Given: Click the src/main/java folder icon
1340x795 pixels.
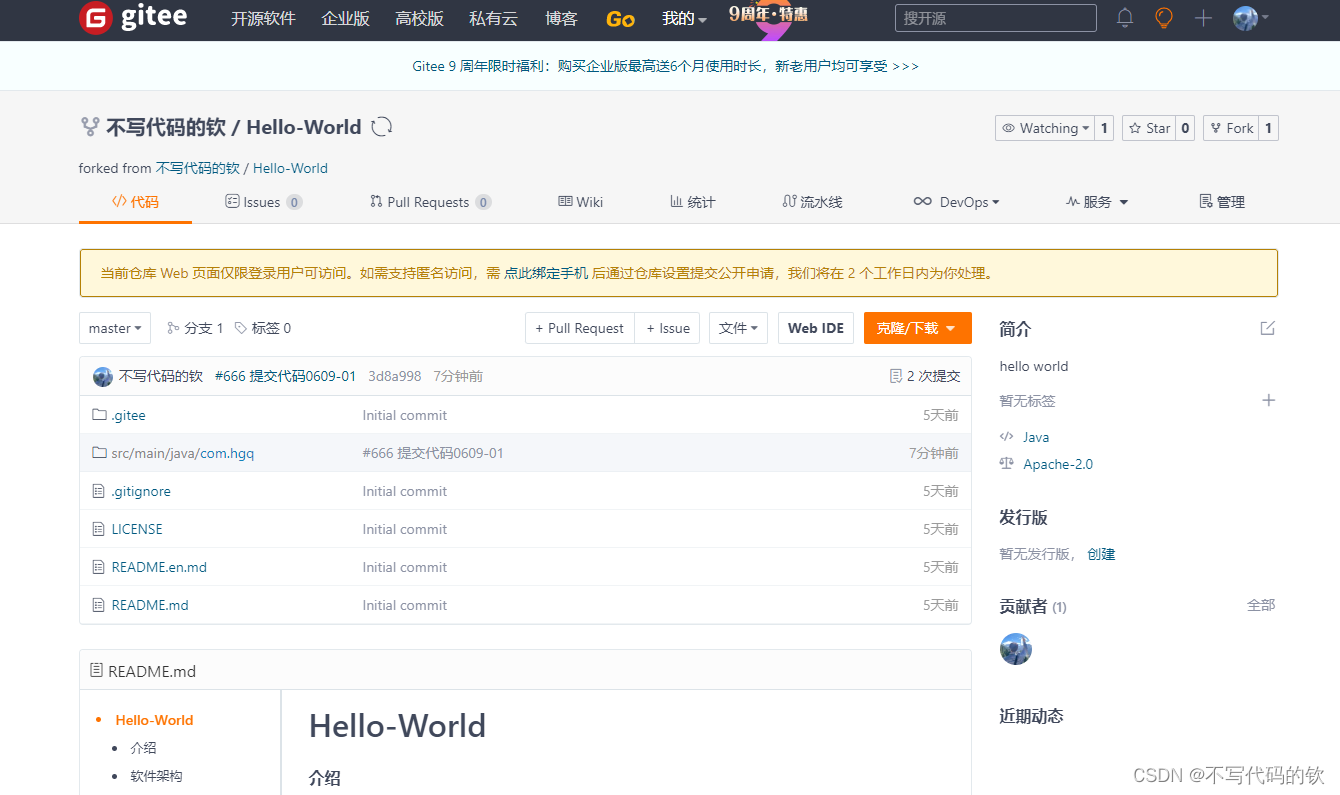Looking at the screenshot, I should [99, 453].
